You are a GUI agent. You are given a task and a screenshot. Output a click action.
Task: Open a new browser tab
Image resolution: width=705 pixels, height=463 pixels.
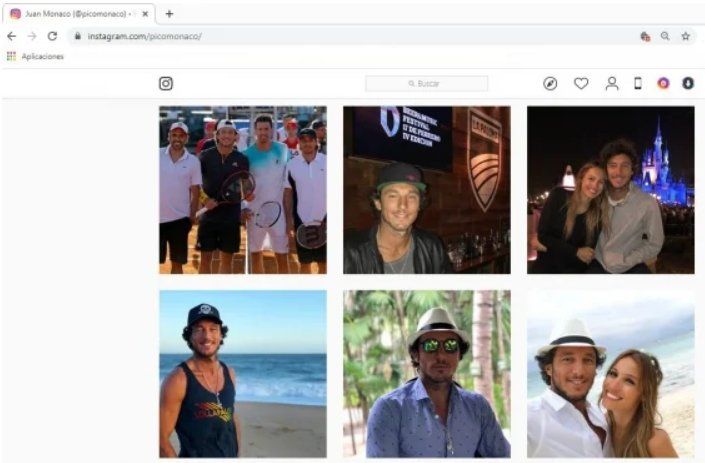(169, 14)
